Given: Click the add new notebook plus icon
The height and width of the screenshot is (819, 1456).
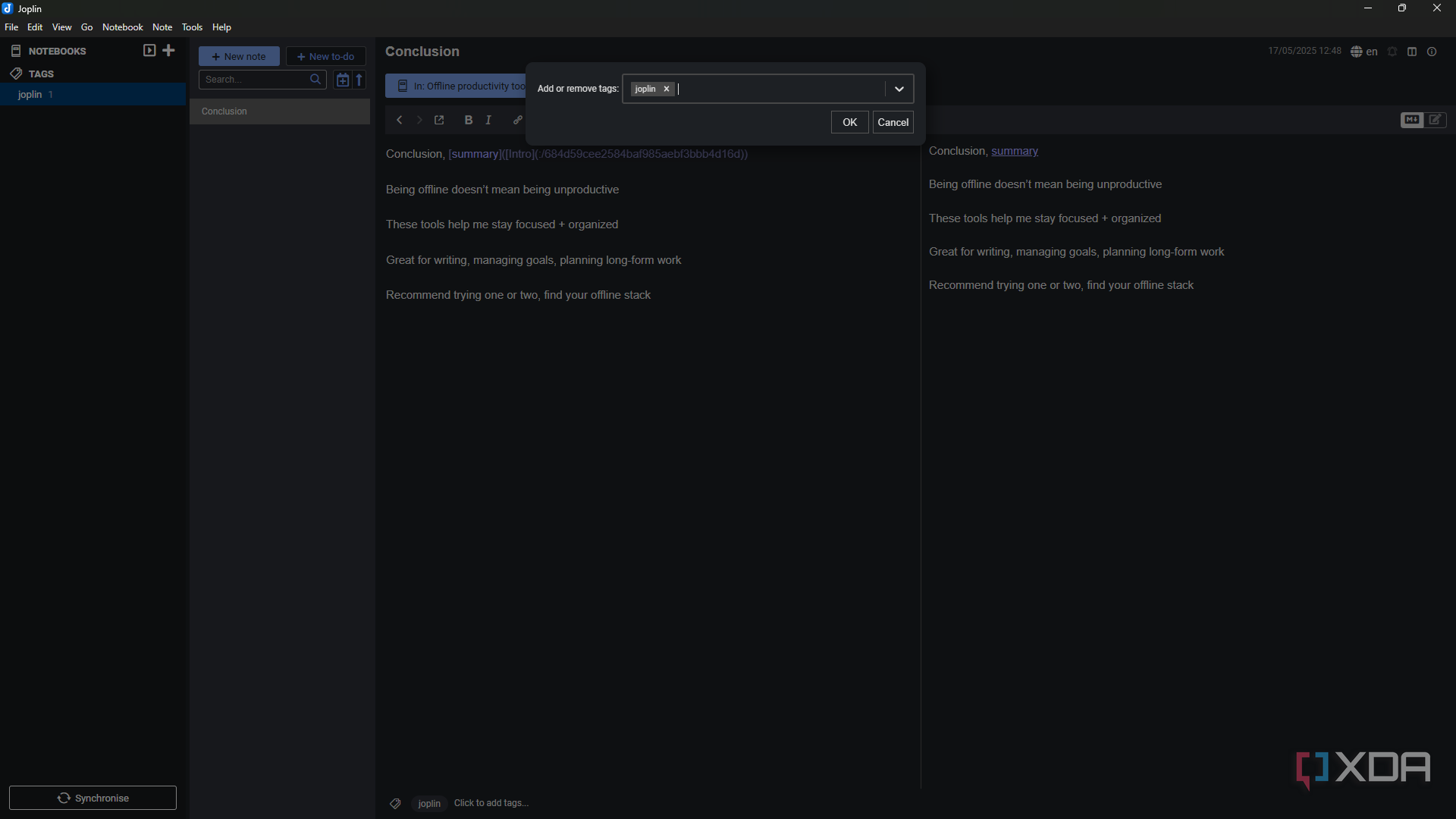Looking at the screenshot, I should click(169, 51).
